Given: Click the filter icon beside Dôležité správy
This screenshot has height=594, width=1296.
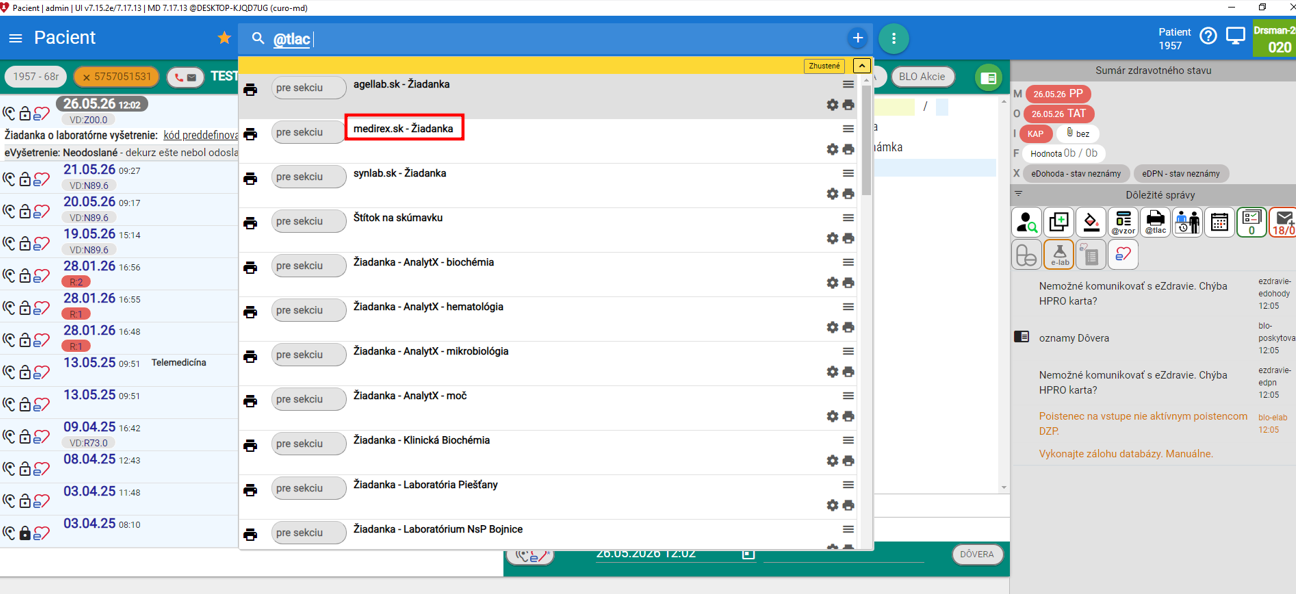Looking at the screenshot, I should pos(1019,194).
